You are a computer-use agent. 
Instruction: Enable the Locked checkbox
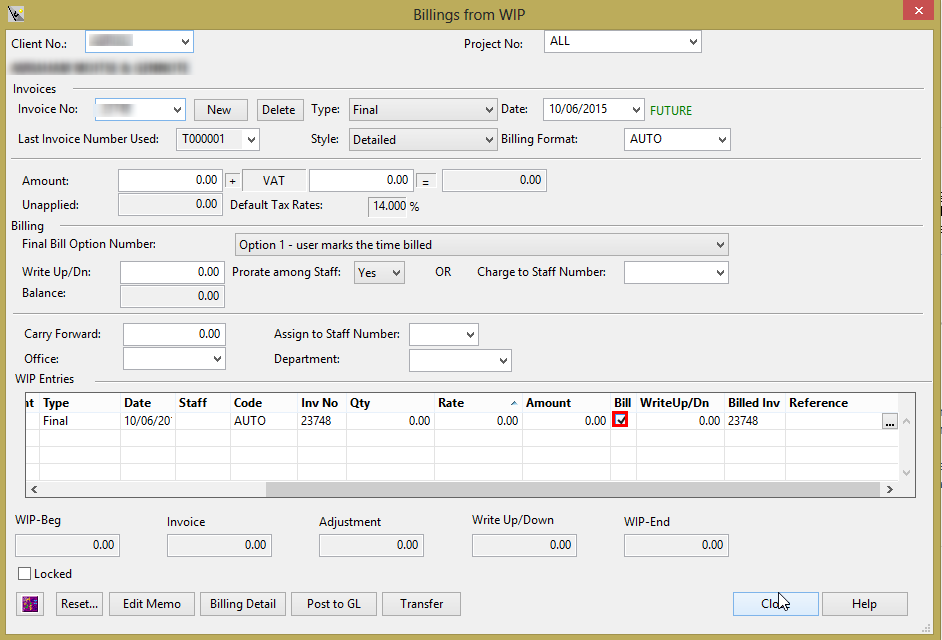tap(25, 574)
